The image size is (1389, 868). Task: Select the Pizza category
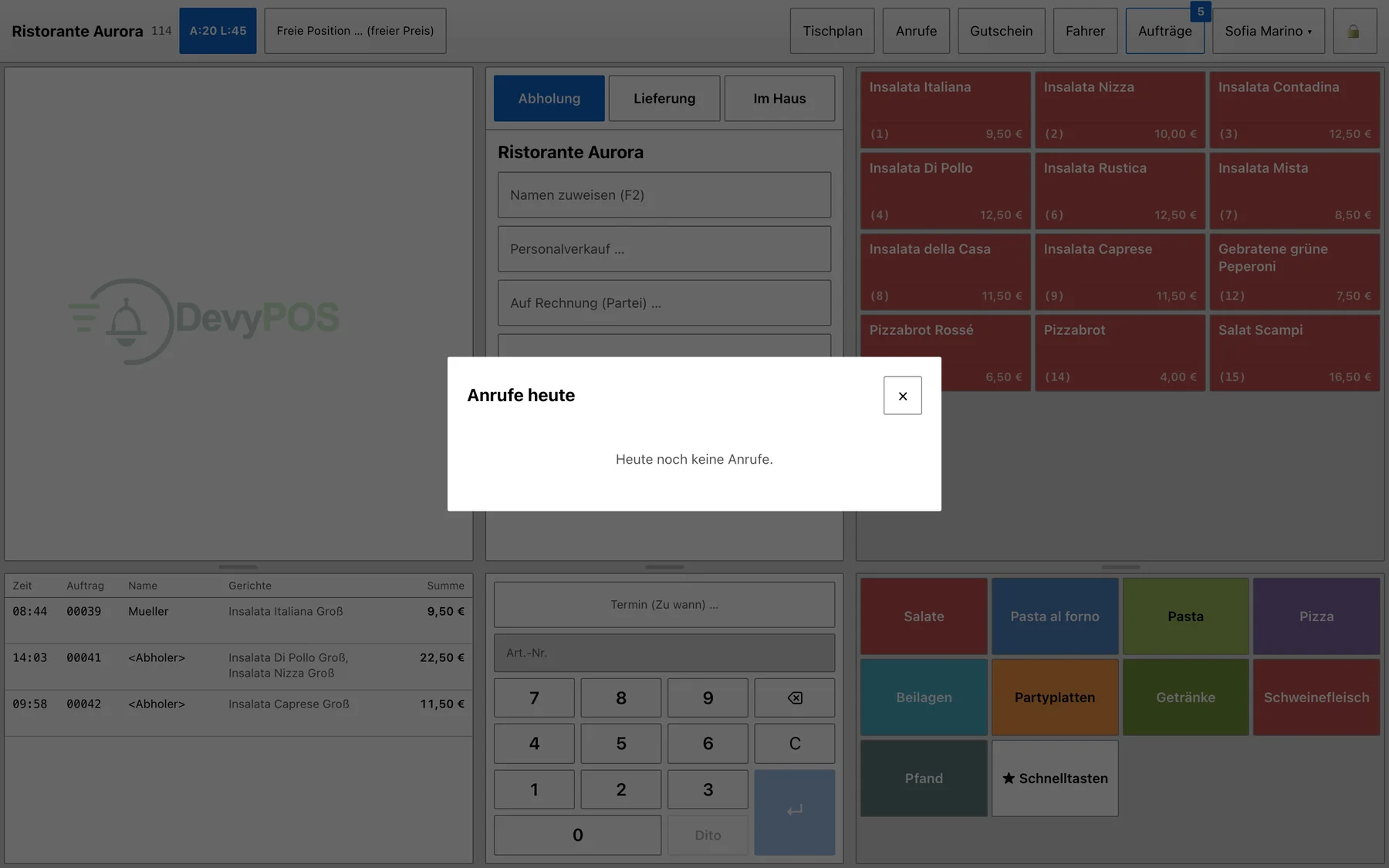[1316, 616]
